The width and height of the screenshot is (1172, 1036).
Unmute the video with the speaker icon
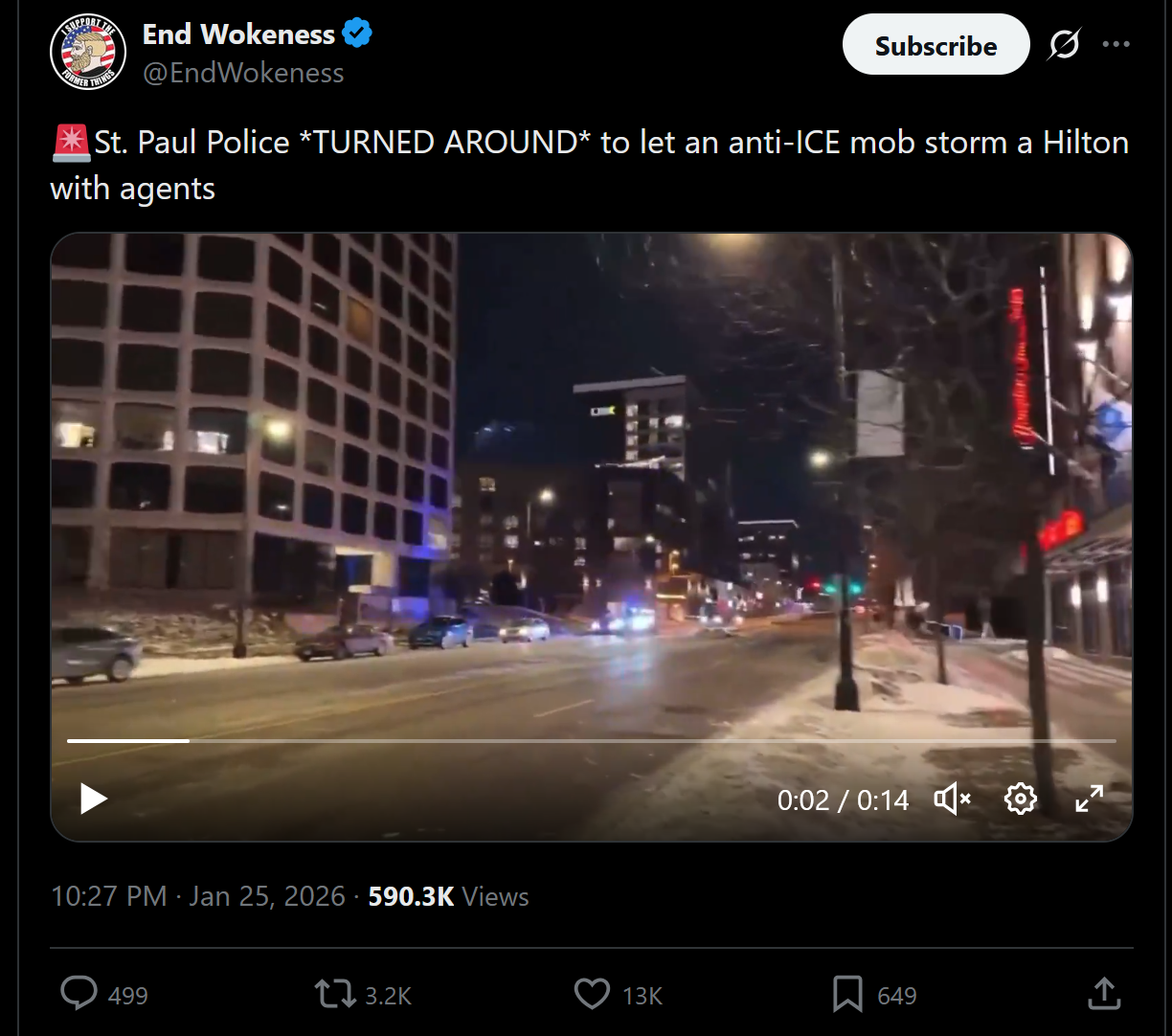click(x=952, y=799)
